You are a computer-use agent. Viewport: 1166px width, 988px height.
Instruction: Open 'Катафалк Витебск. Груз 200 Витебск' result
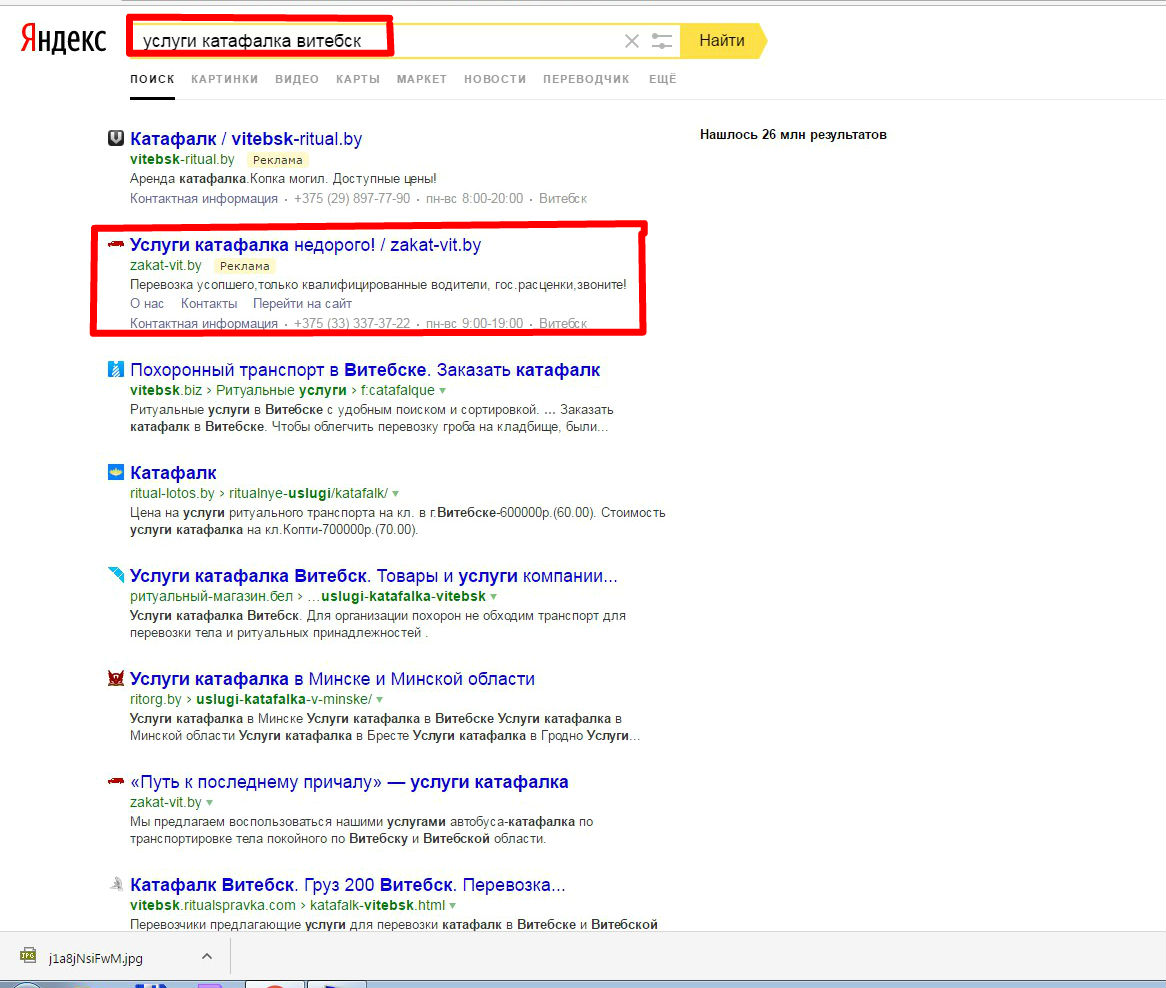point(348,885)
